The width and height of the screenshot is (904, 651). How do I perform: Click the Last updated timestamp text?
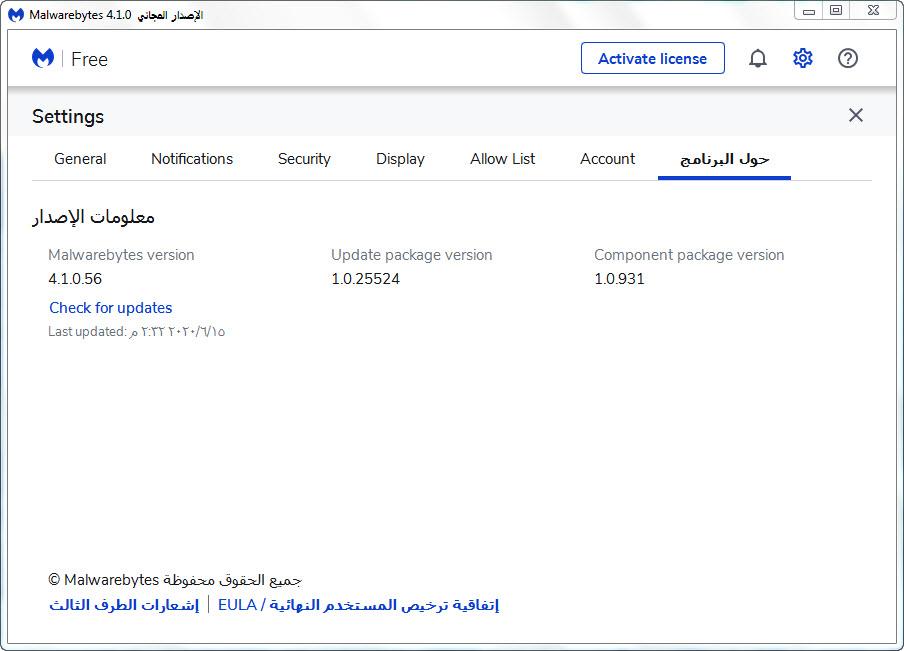[x=137, y=332]
